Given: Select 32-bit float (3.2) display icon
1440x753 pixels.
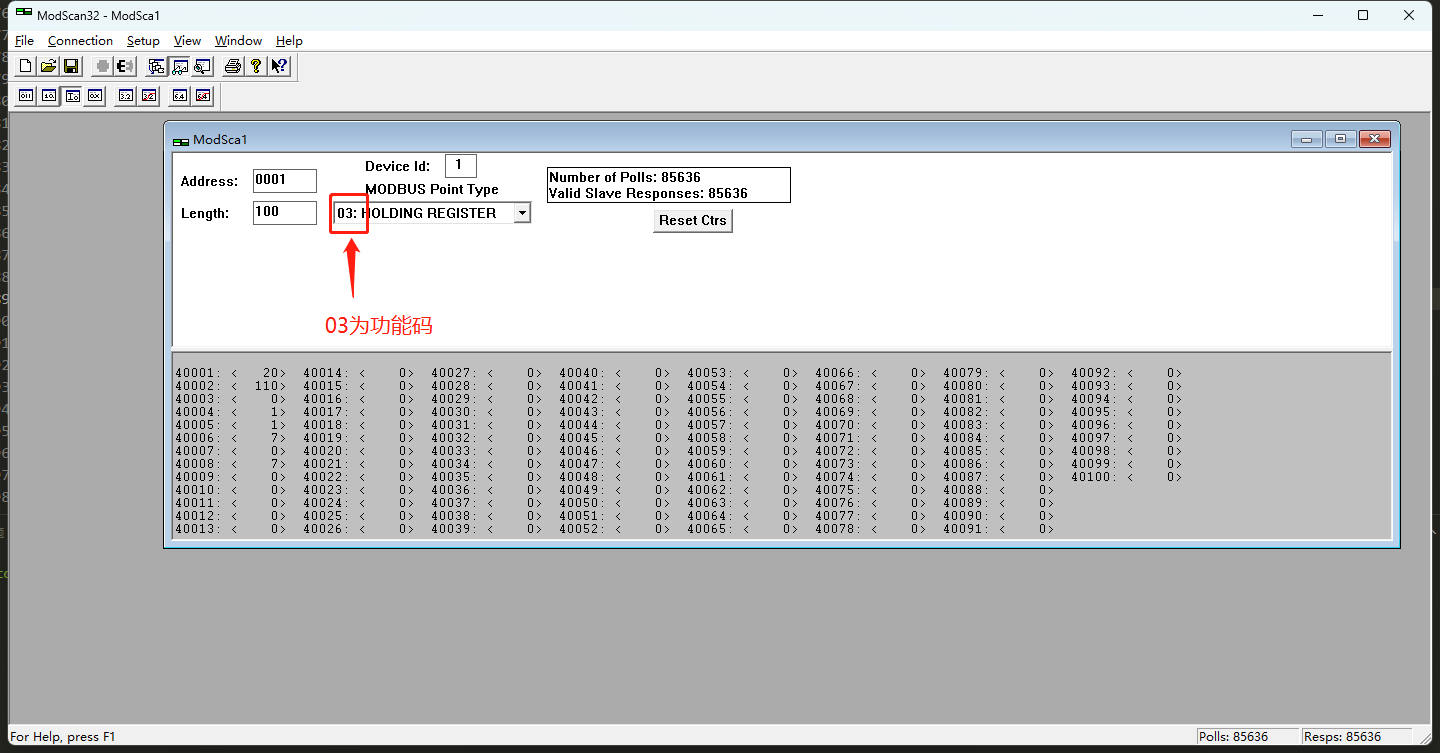Looking at the screenshot, I should pyautogui.click(x=126, y=96).
